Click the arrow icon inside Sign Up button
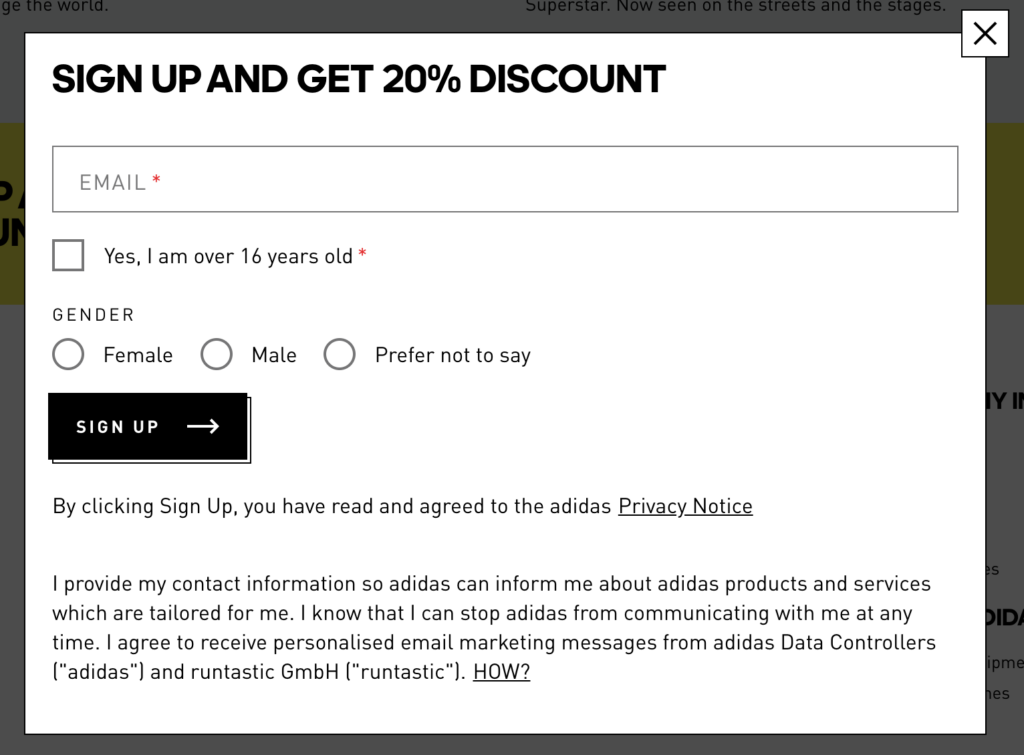Image resolution: width=1024 pixels, height=755 pixels. [203, 426]
